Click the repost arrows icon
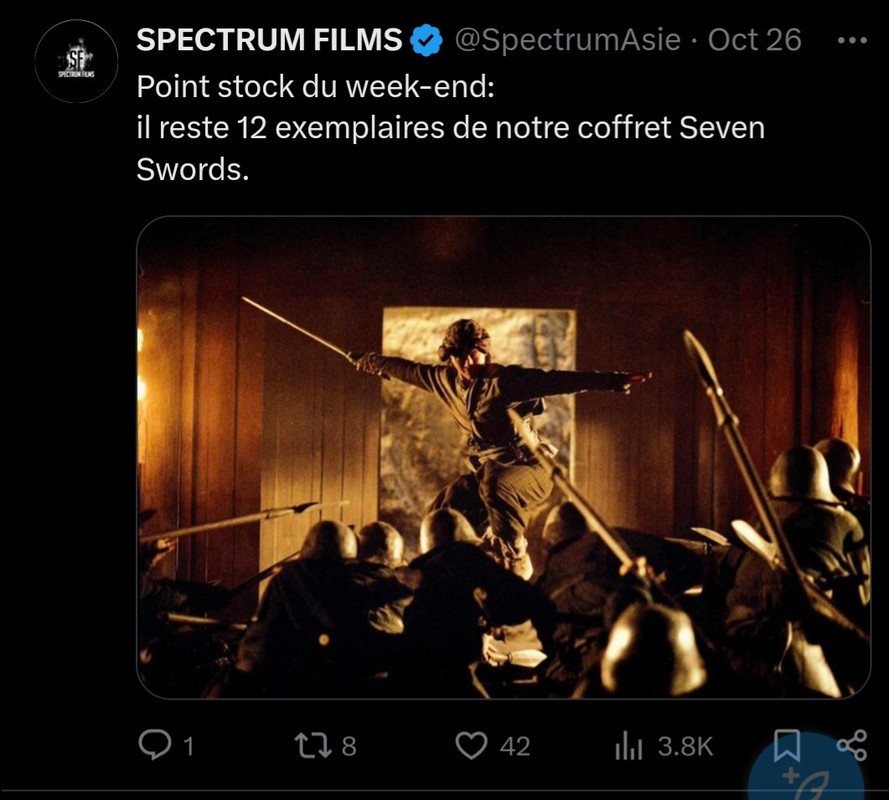 pos(313,746)
